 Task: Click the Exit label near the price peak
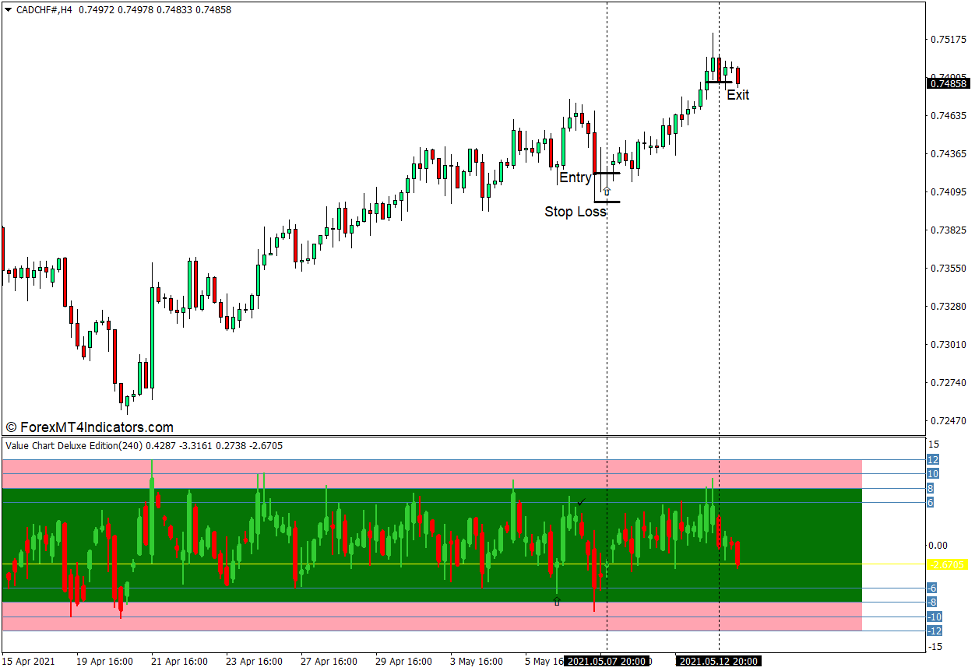click(739, 95)
